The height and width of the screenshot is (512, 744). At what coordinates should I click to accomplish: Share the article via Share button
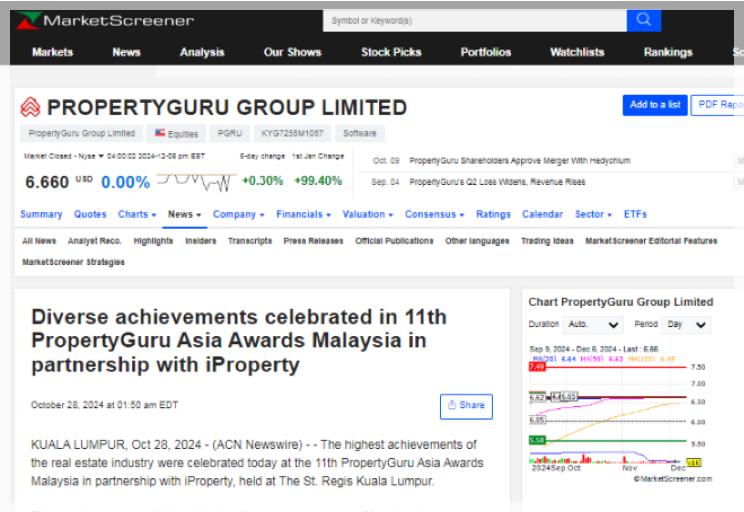(x=466, y=405)
